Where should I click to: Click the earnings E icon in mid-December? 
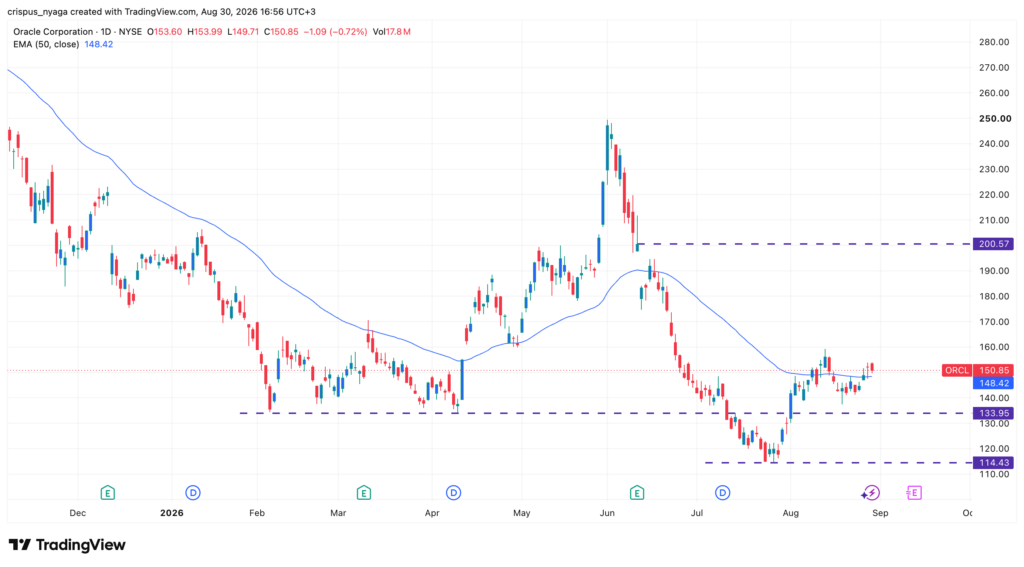point(108,493)
